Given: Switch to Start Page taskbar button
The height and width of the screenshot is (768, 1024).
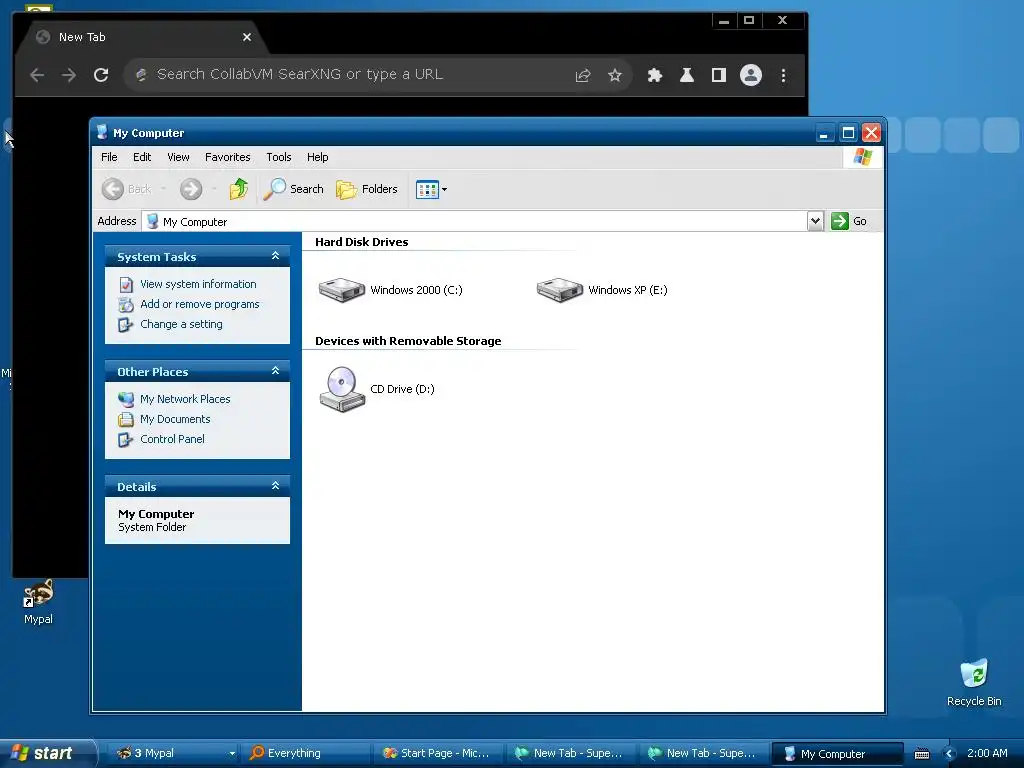Looking at the screenshot, I should tap(438, 754).
